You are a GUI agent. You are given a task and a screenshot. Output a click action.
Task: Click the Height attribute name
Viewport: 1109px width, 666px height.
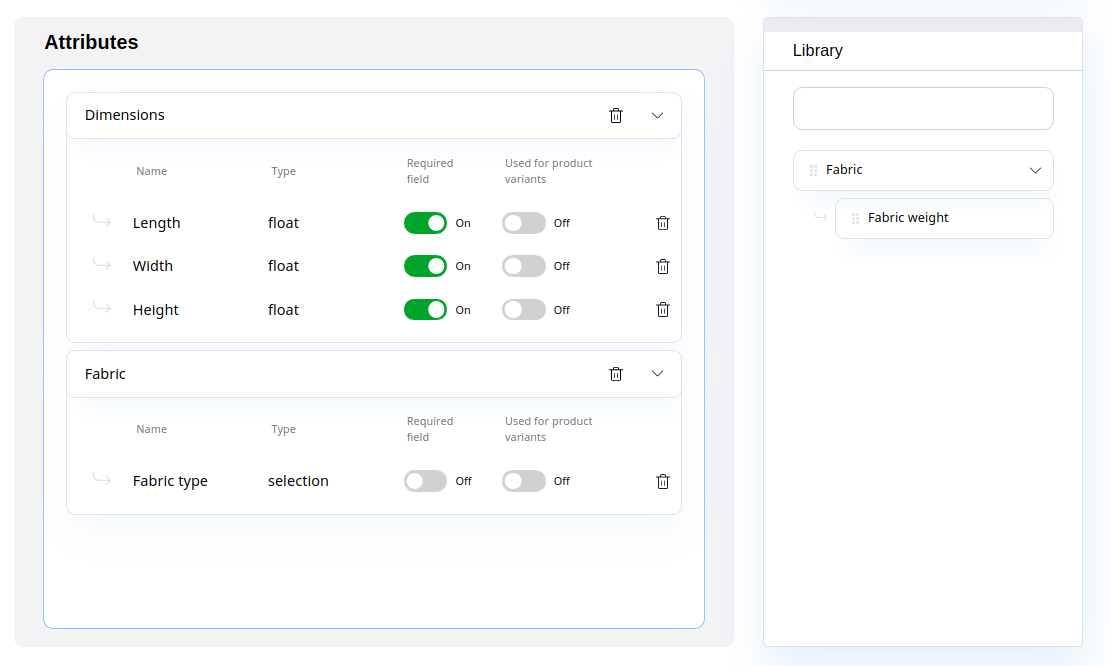pos(156,310)
